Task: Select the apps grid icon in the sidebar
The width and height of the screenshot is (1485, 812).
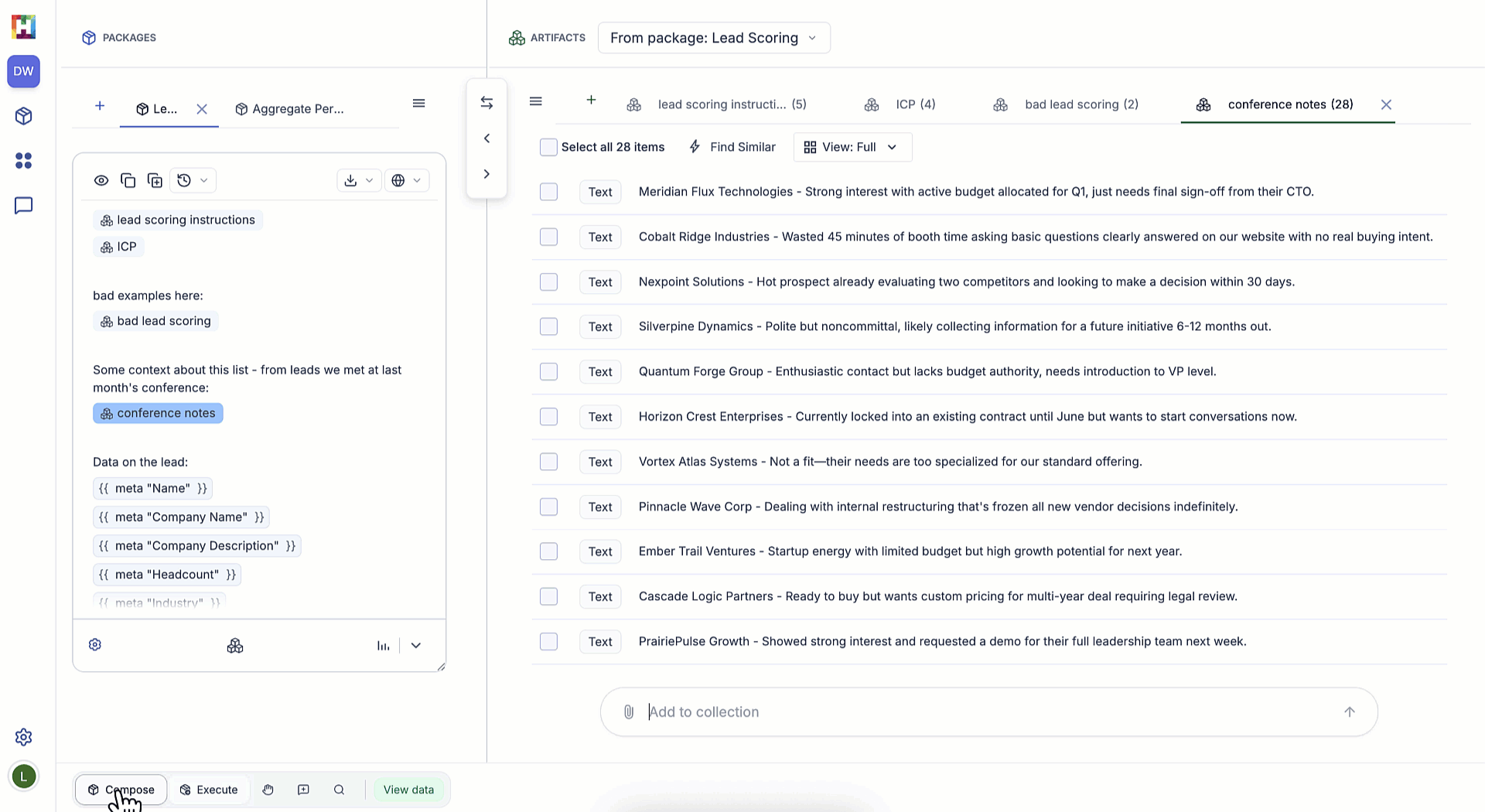Action: 23,161
